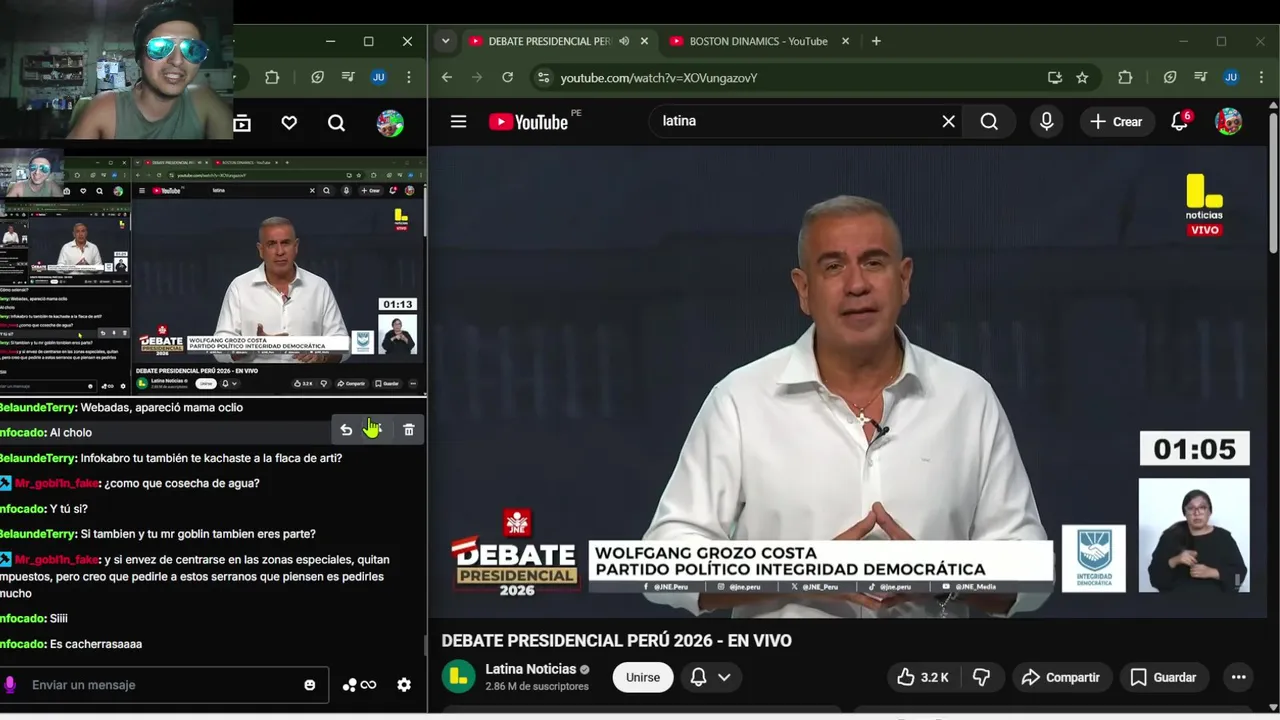Open the Latina Noticias channel avatar
This screenshot has width=1280, height=720.
[459, 677]
